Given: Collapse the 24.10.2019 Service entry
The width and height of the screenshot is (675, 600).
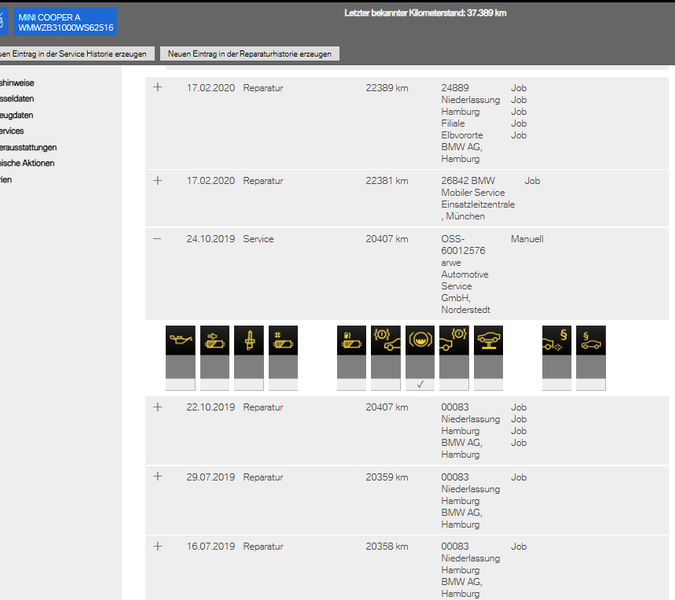Looking at the screenshot, I should (x=157, y=238).
